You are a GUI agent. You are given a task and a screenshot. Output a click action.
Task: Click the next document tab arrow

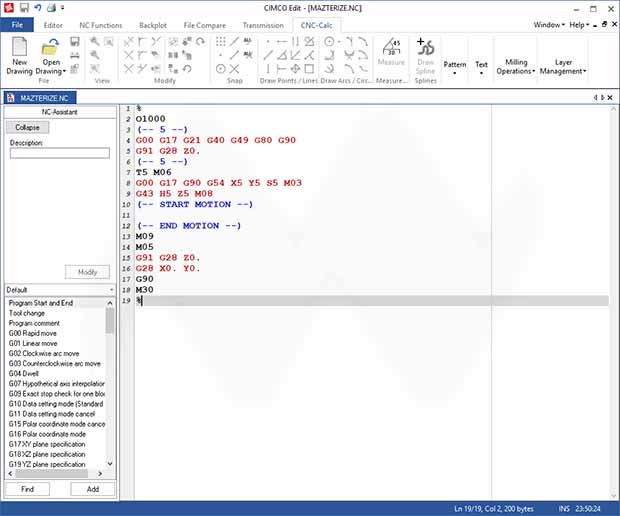[603, 97]
